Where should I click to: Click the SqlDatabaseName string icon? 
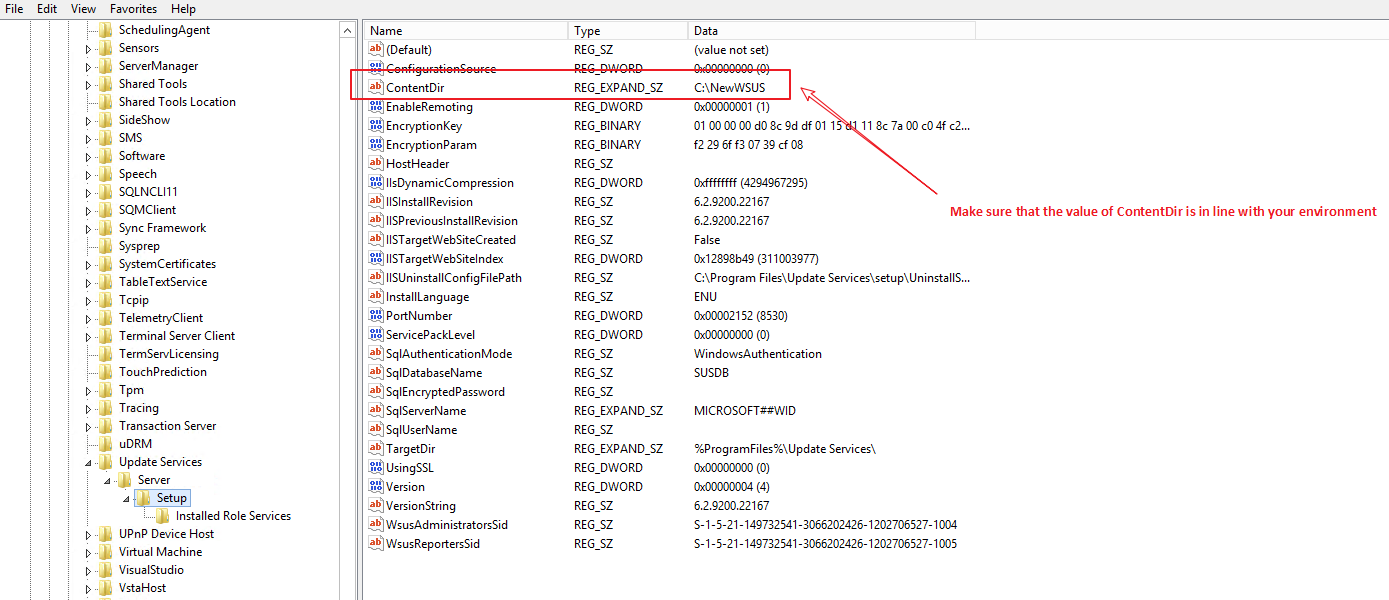tap(376, 373)
